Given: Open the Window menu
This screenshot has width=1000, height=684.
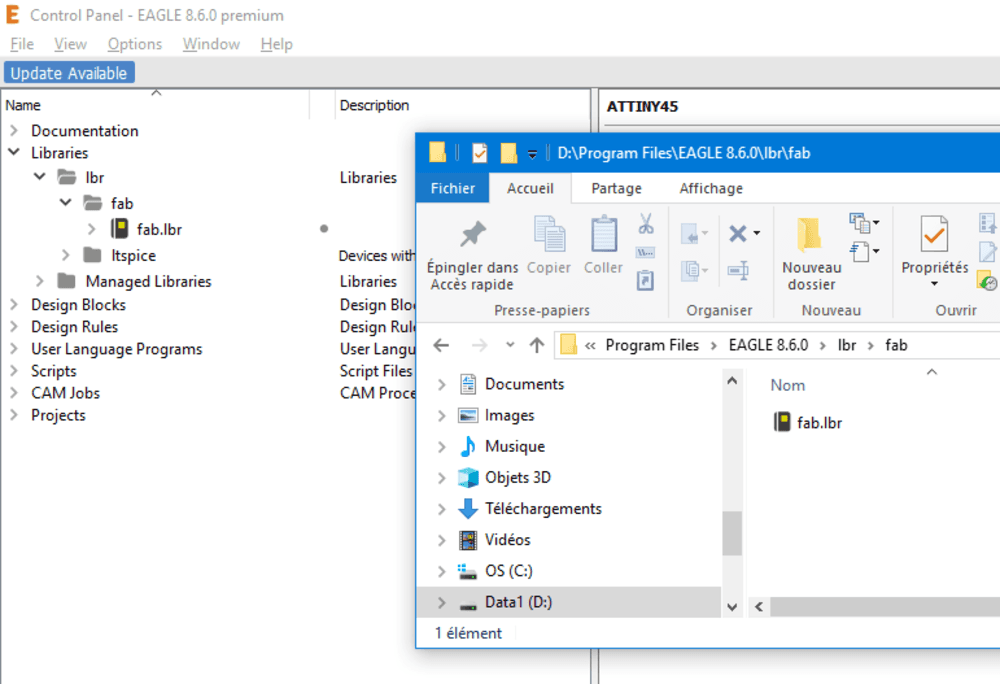Looking at the screenshot, I should [211, 44].
